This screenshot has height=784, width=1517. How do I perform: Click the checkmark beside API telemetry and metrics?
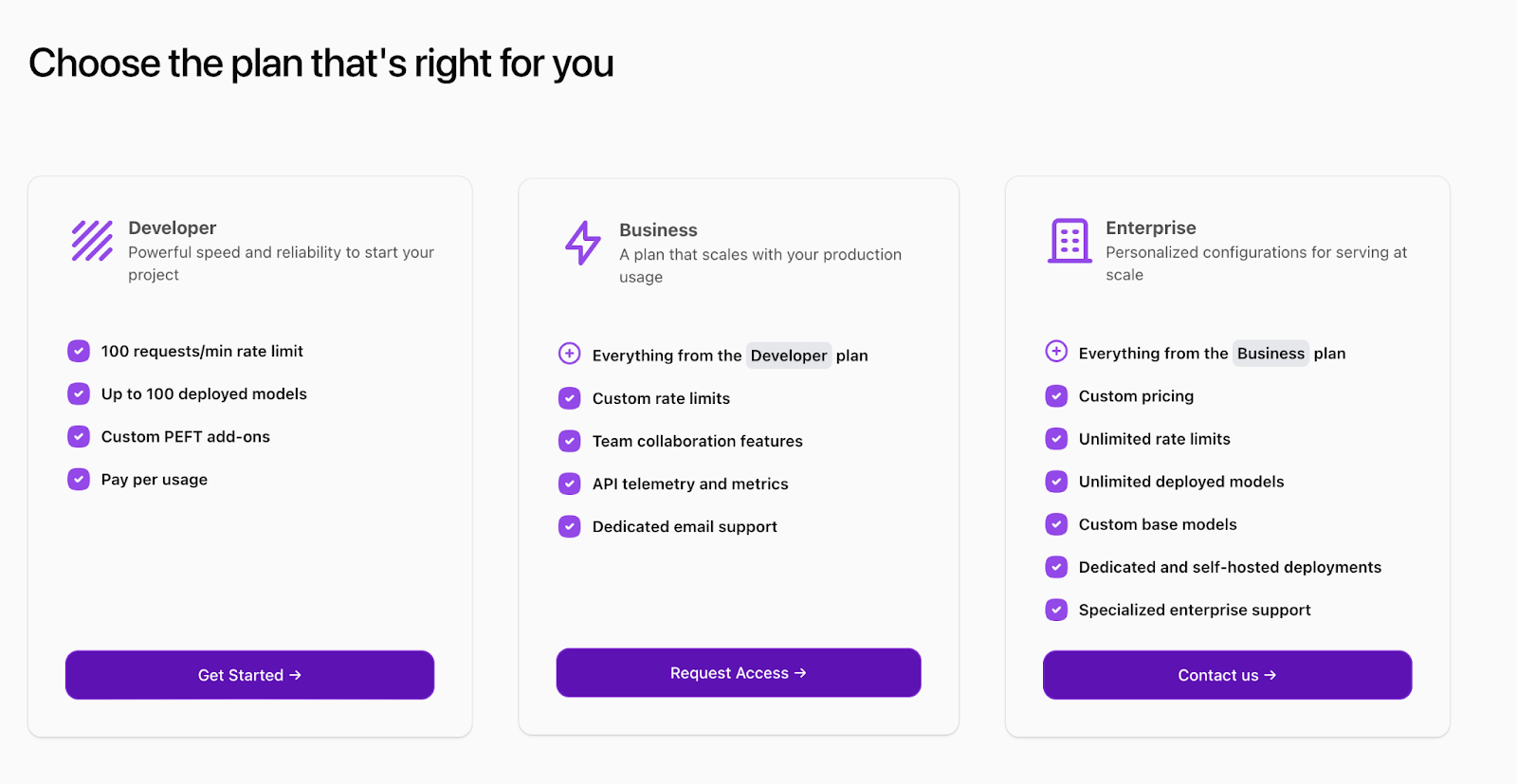[569, 483]
